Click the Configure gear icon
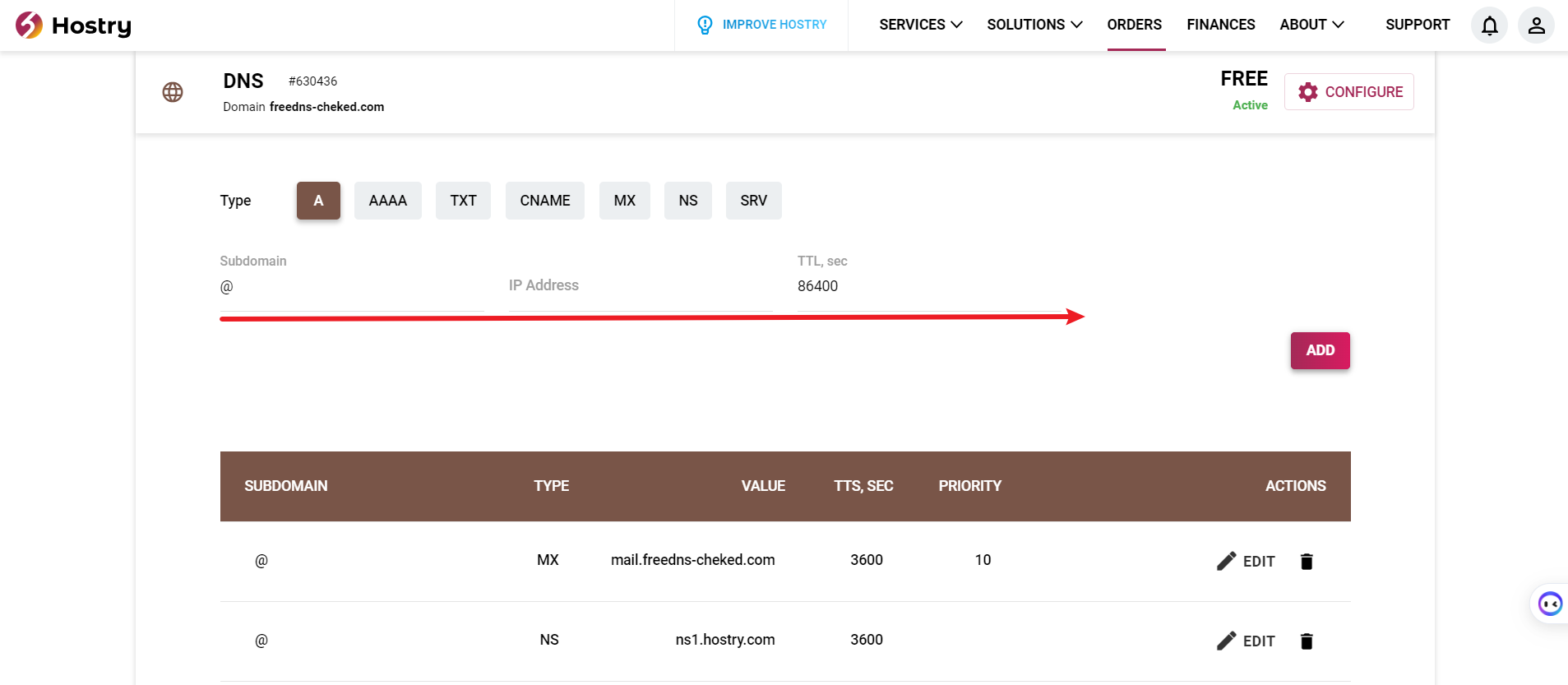Image resolution: width=1568 pixels, height=685 pixels. click(1307, 92)
